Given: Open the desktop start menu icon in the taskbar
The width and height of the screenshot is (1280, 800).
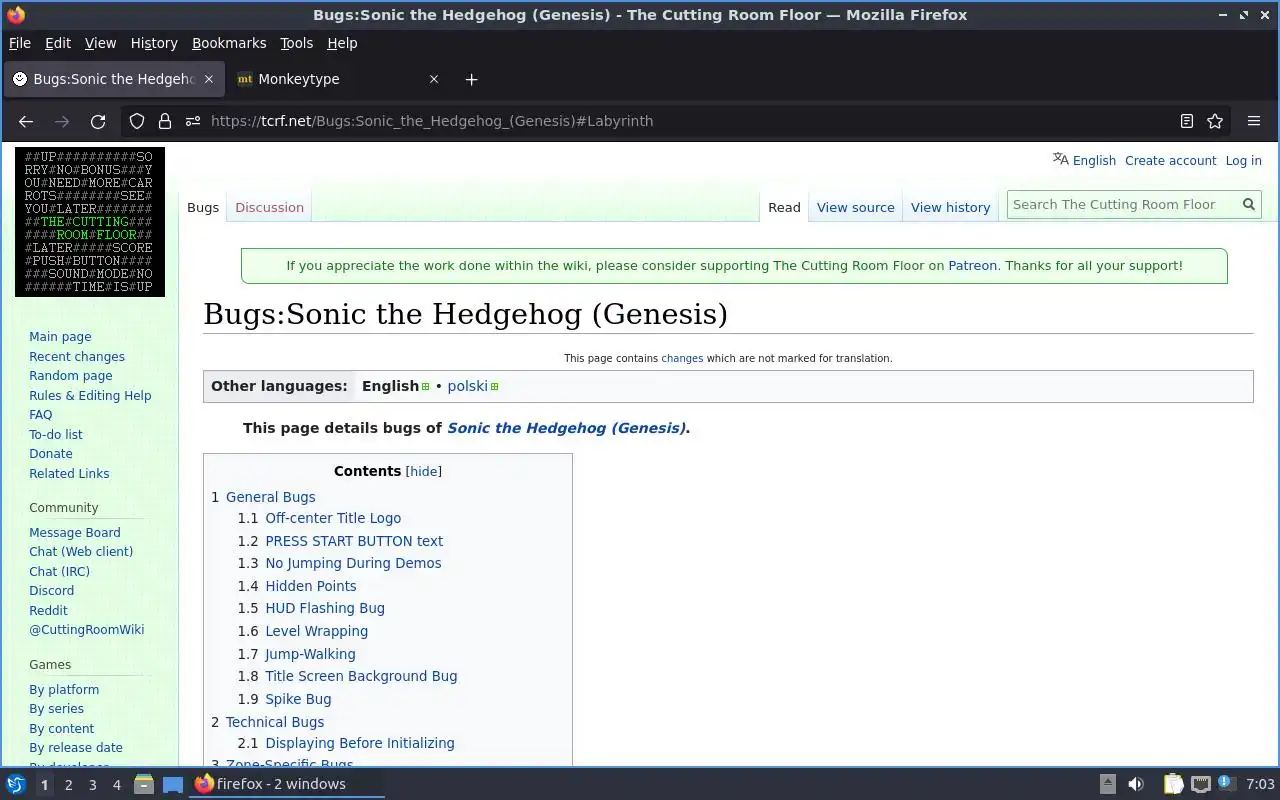Looking at the screenshot, I should 16,784.
